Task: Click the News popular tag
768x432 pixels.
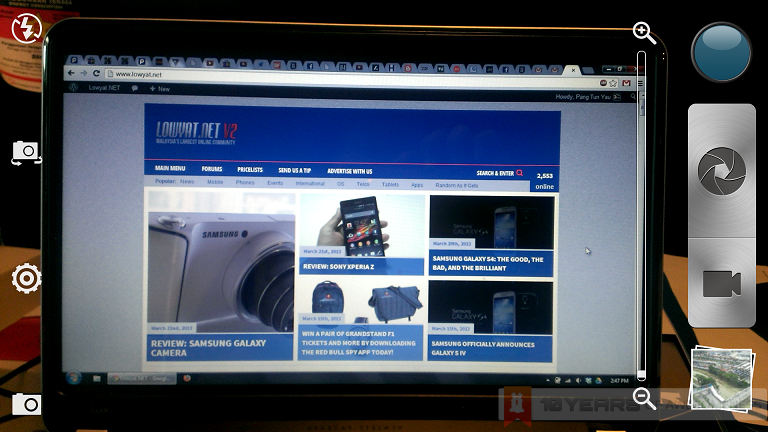Action: tap(187, 181)
